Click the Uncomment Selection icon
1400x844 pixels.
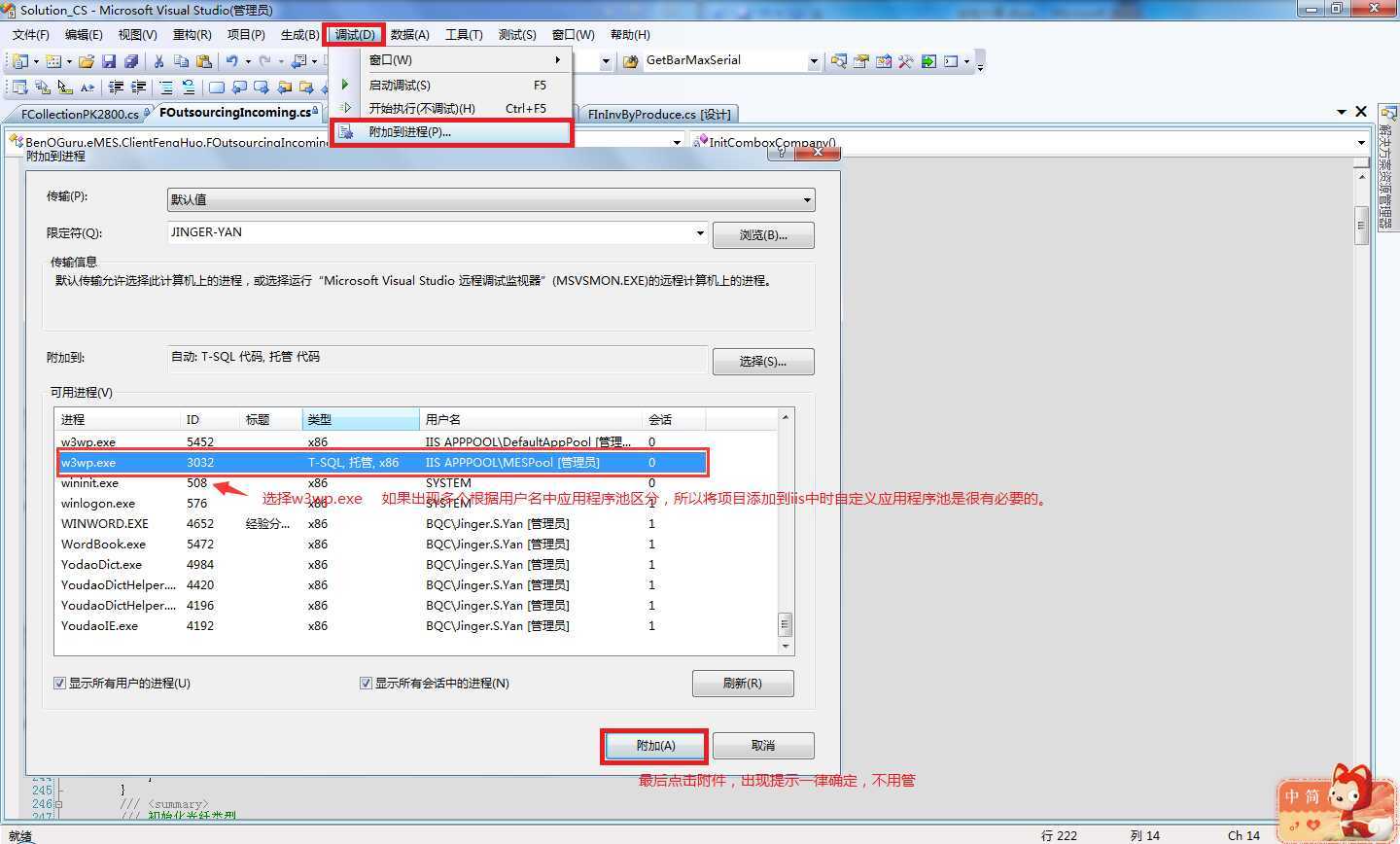(x=189, y=88)
